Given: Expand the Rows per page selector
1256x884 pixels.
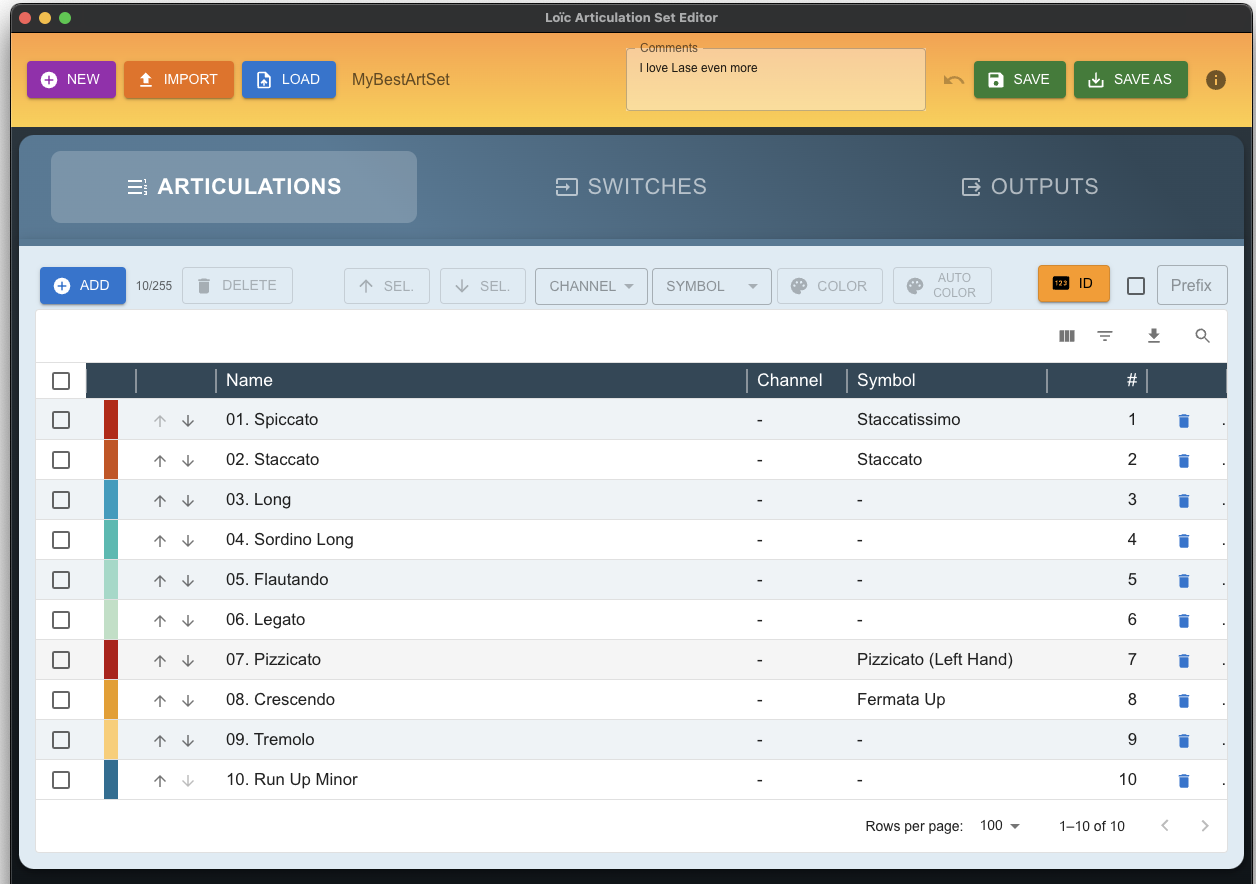Looking at the screenshot, I should click(1000, 826).
